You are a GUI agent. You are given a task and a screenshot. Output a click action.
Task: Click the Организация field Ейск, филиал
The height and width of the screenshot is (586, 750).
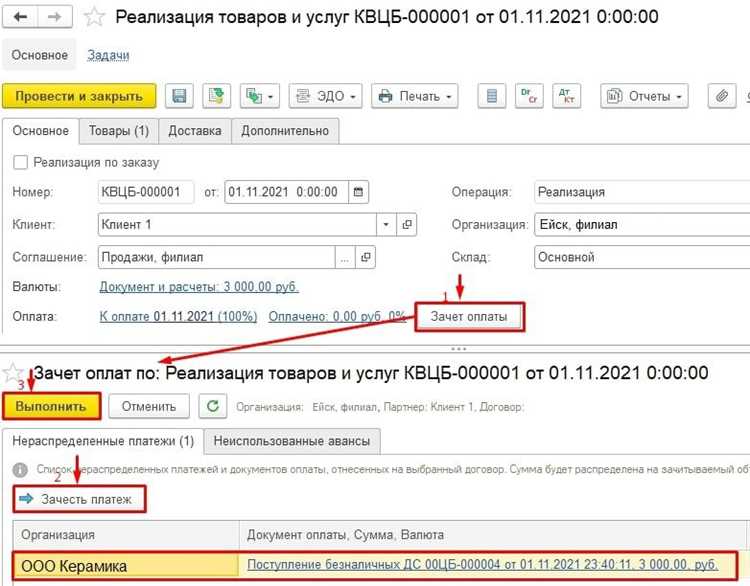[642, 224]
